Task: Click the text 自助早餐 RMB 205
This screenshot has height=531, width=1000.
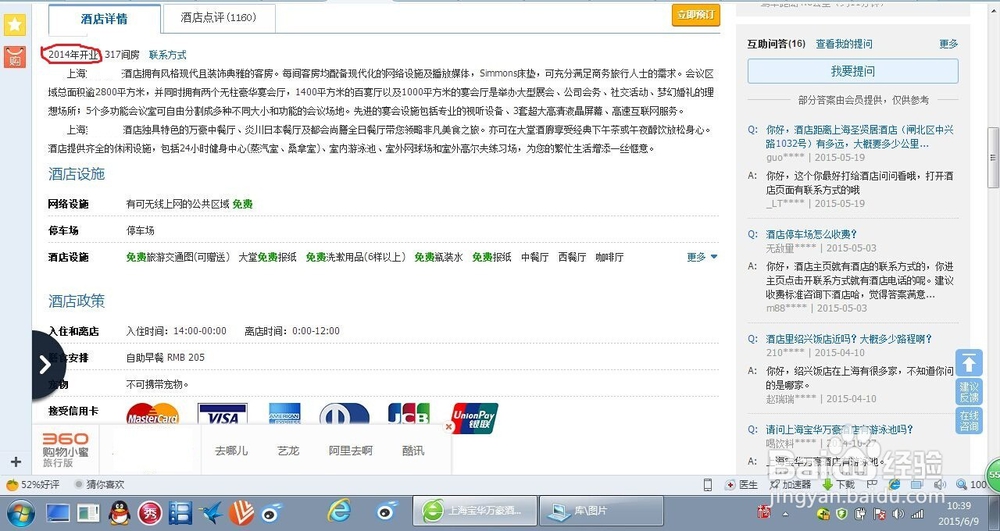Action: 165,358
